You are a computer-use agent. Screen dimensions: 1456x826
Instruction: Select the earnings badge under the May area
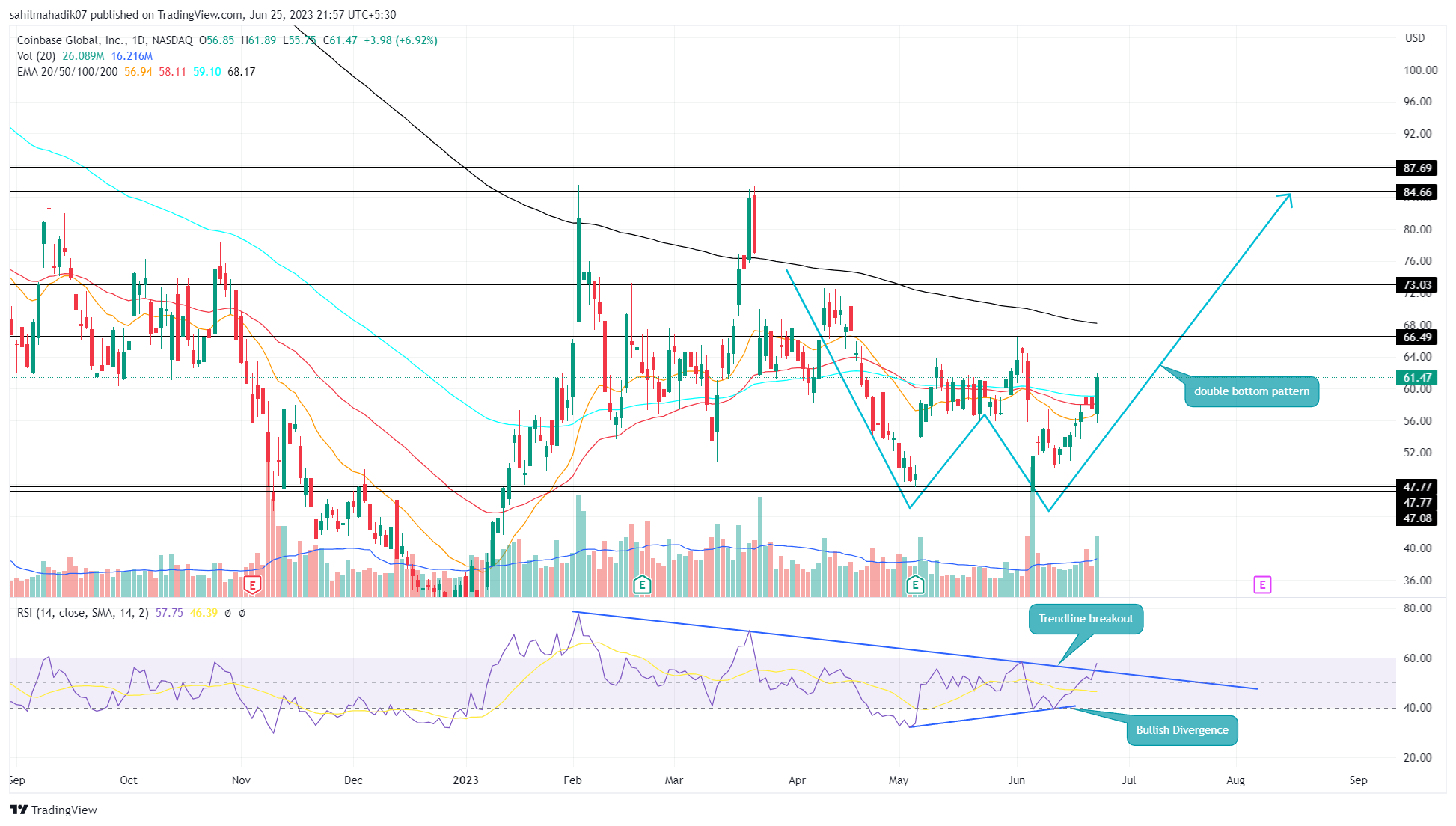[x=914, y=583]
